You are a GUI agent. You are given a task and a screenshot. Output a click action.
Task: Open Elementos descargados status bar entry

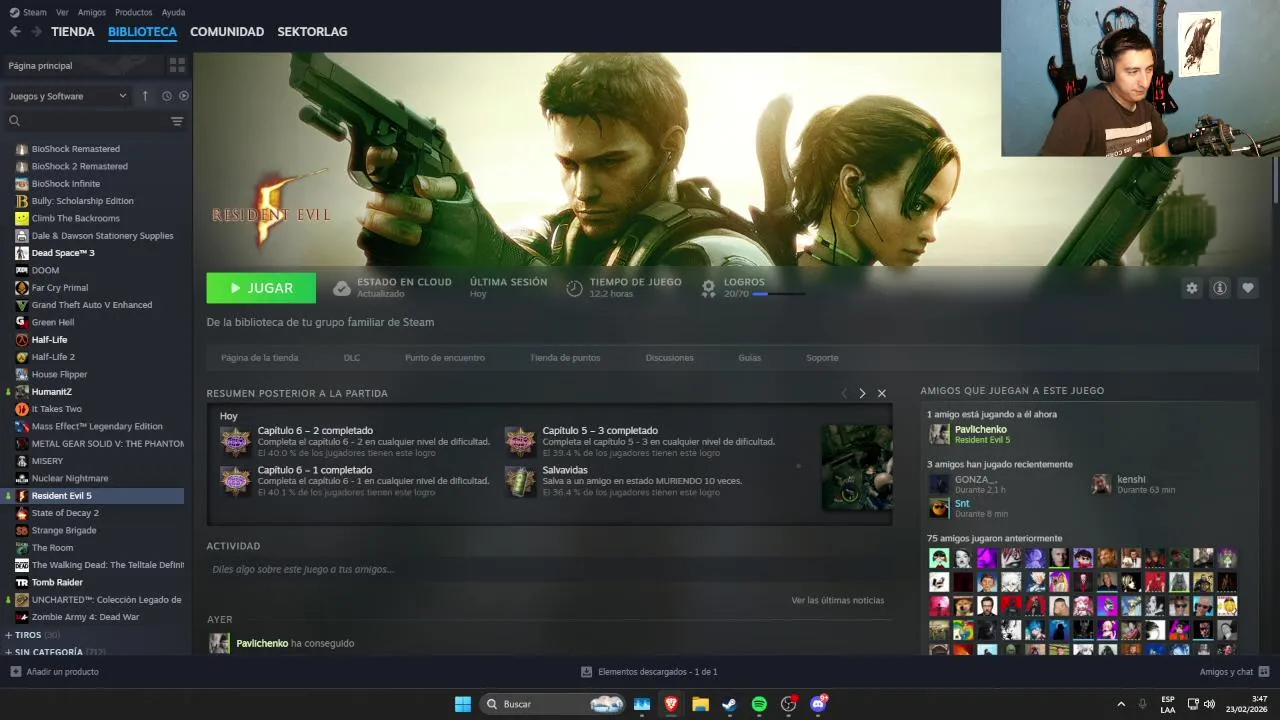649,672
